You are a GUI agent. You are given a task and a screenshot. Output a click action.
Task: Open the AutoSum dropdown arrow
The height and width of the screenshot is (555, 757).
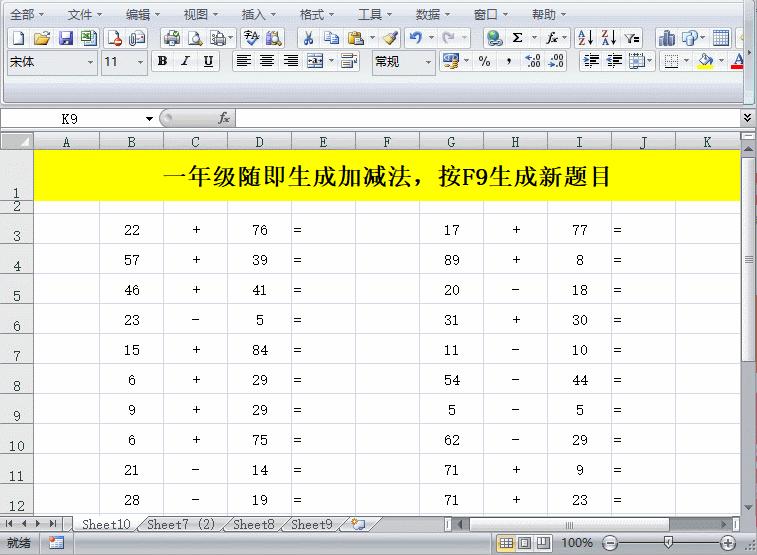click(534, 38)
